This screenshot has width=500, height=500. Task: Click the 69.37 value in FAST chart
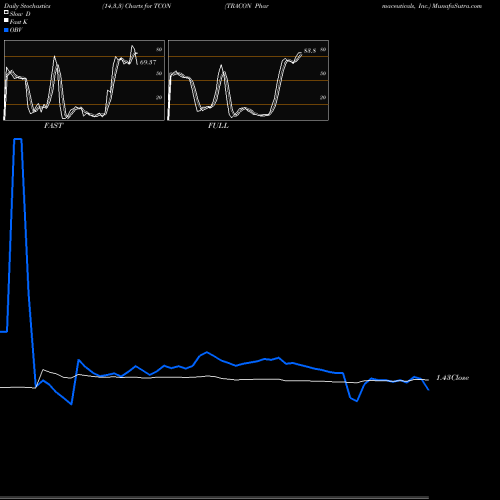click(148, 62)
